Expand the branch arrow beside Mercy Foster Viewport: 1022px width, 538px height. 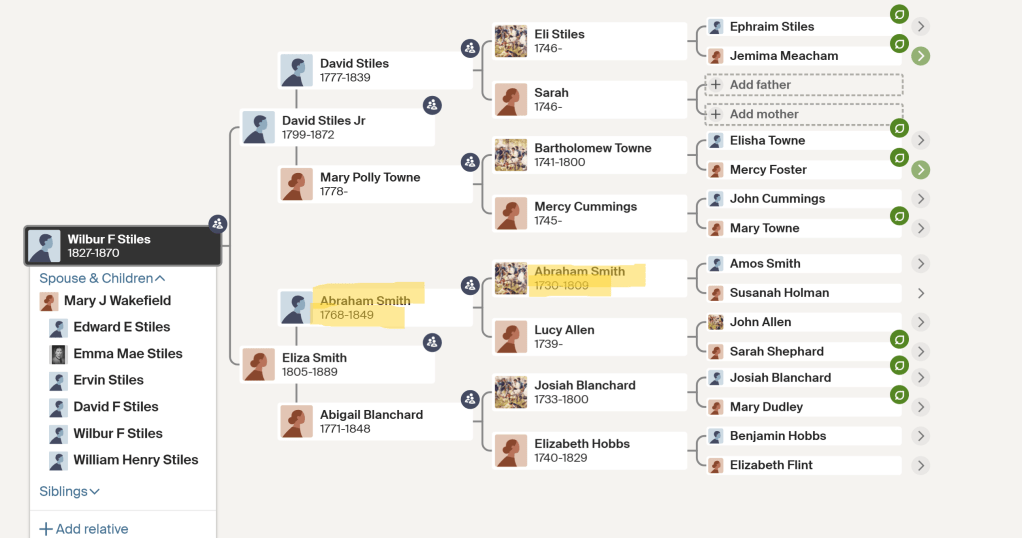pyautogui.click(x=920, y=170)
